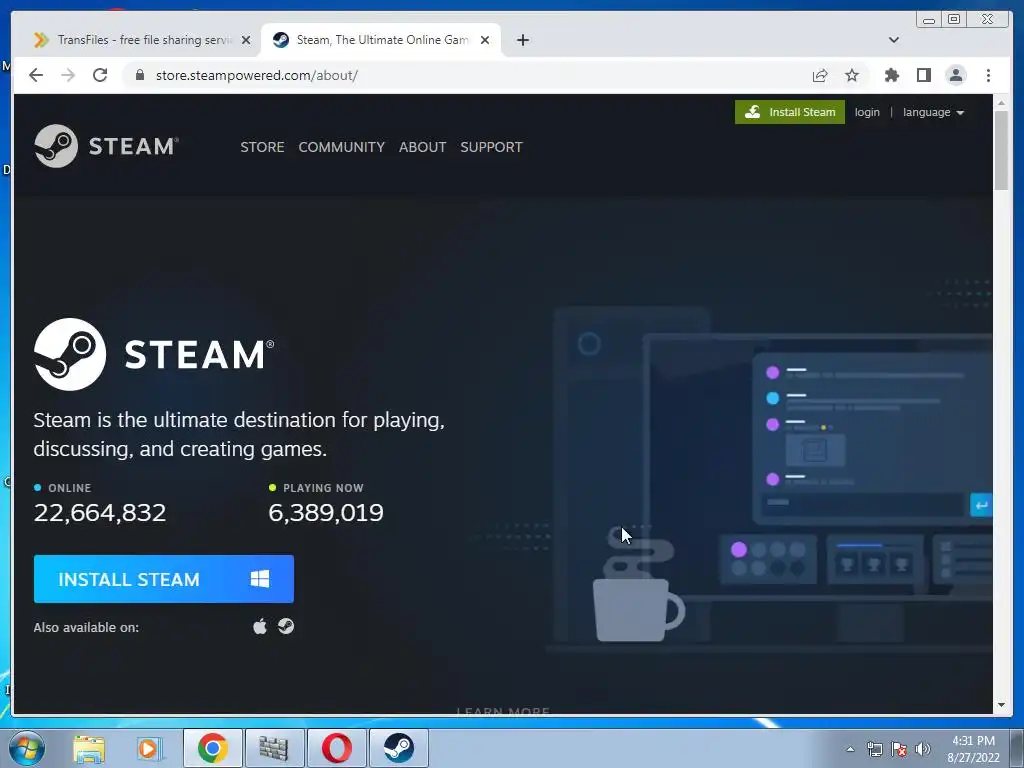The width and height of the screenshot is (1024, 768).
Task: Open the Chrome profile avatar
Action: [x=955, y=75]
